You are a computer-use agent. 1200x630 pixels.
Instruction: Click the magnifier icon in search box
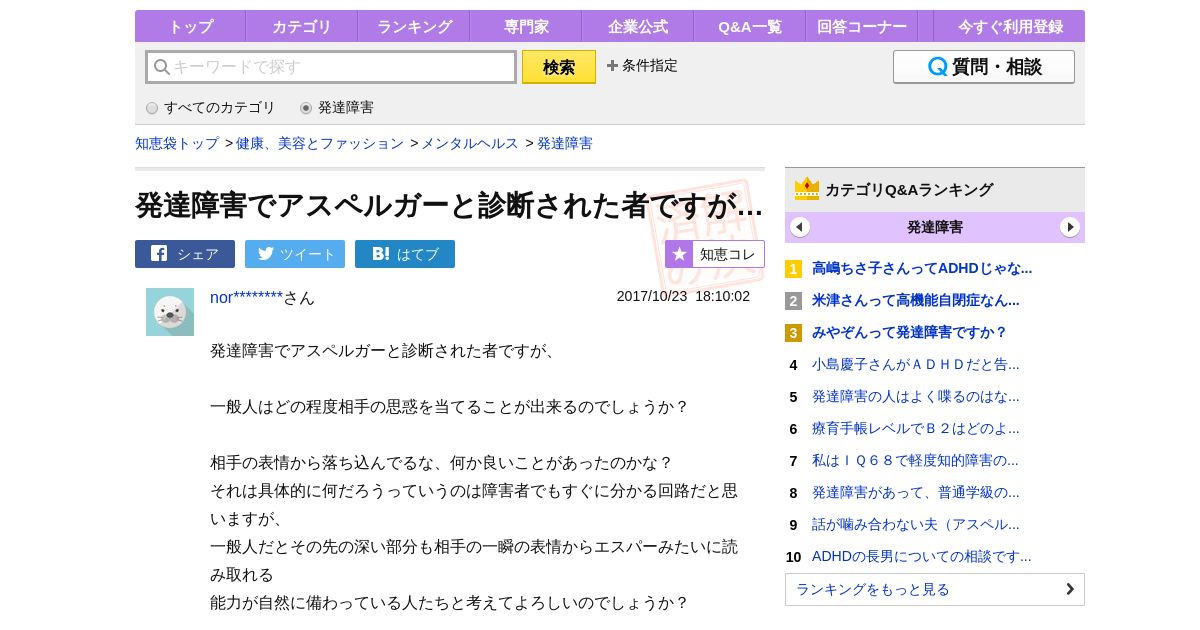tap(162, 67)
